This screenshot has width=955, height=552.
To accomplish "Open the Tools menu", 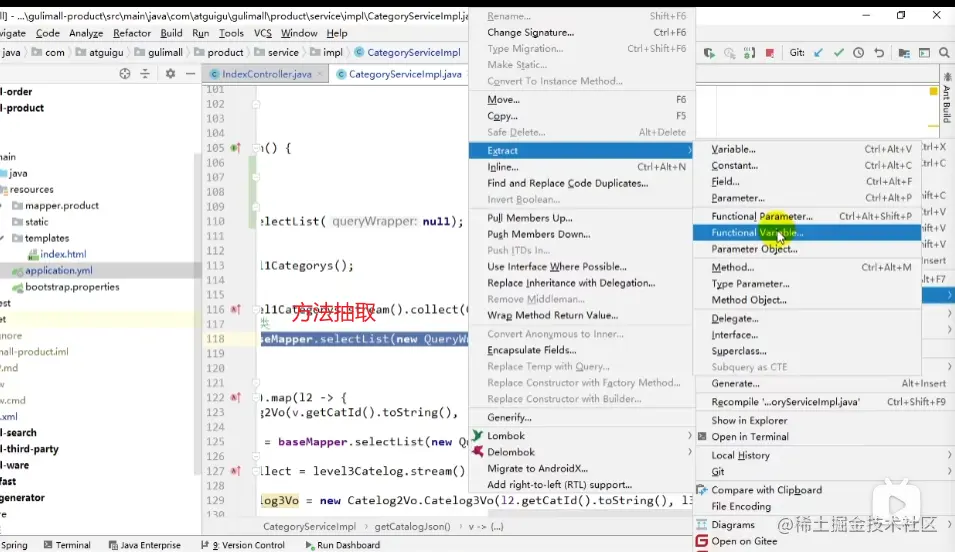I will point(231,33).
